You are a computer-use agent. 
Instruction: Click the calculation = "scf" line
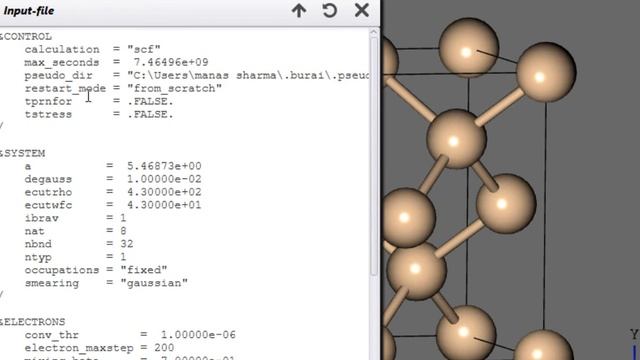[92, 49]
